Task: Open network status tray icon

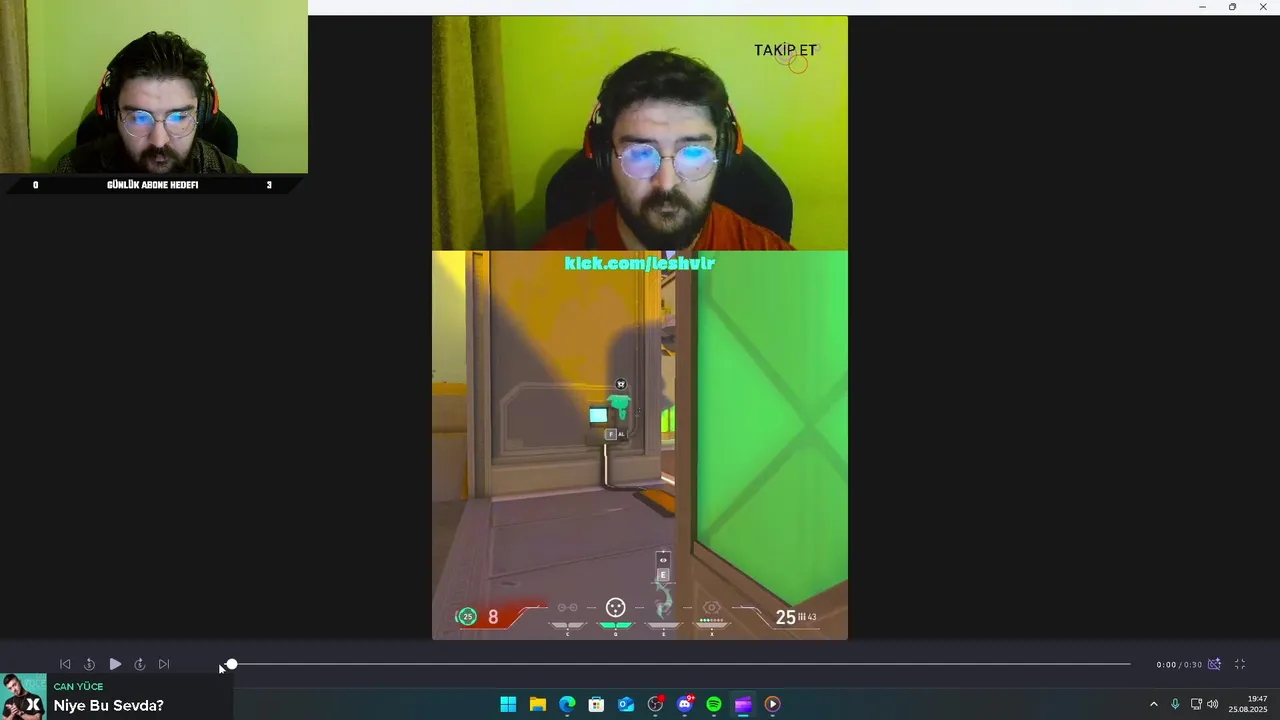Action: tap(1196, 704)
